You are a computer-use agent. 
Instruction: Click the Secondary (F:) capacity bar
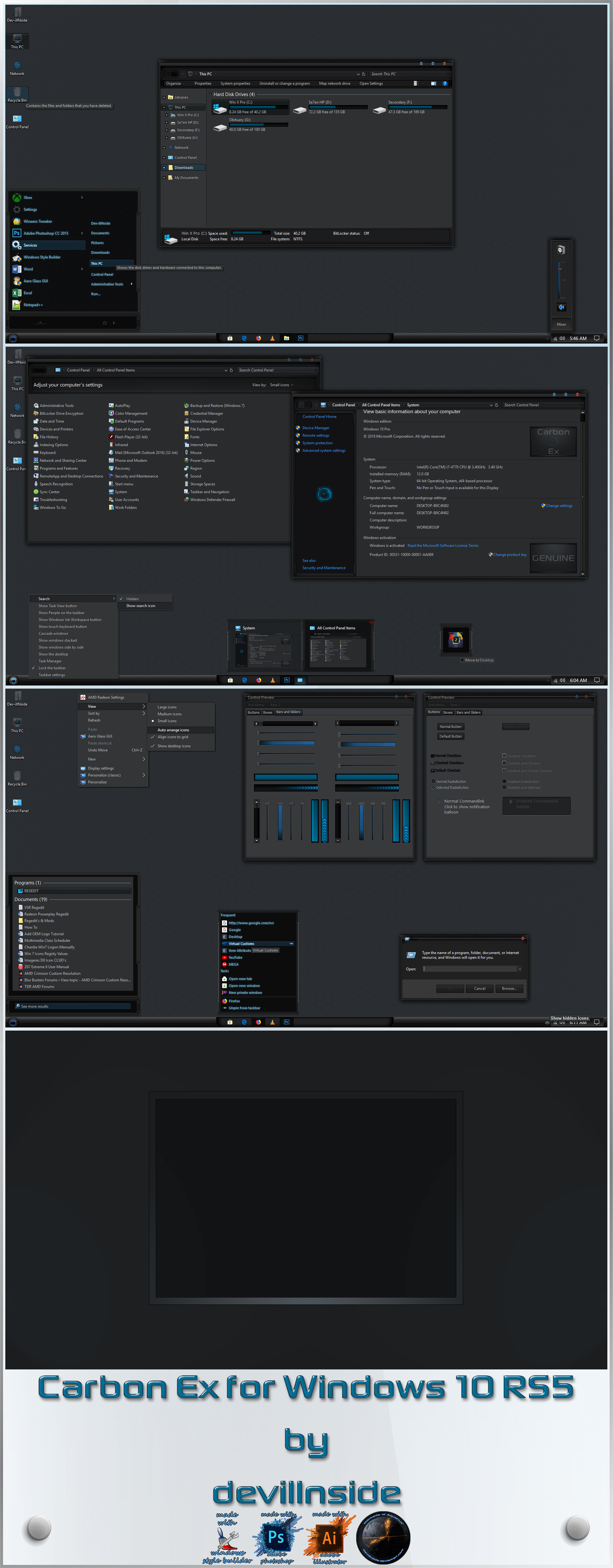pos(418,107)
